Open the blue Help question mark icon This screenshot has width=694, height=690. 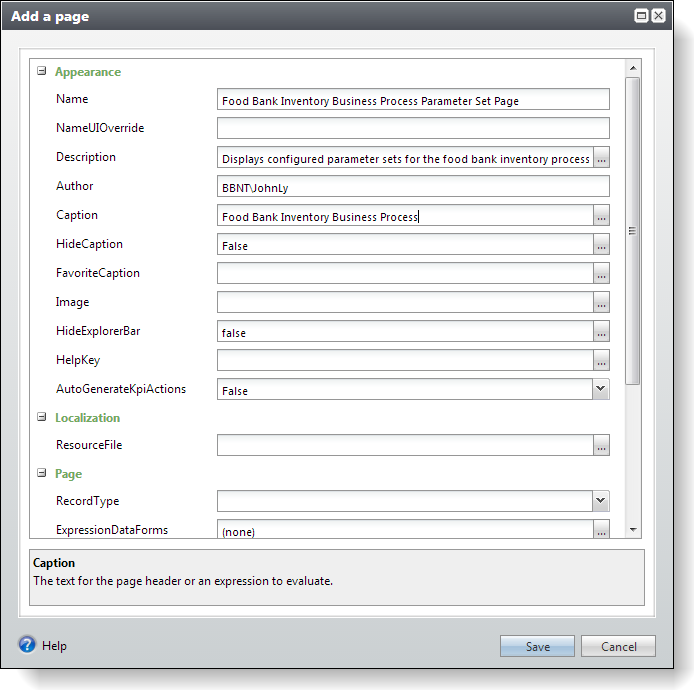coord(27,644)
